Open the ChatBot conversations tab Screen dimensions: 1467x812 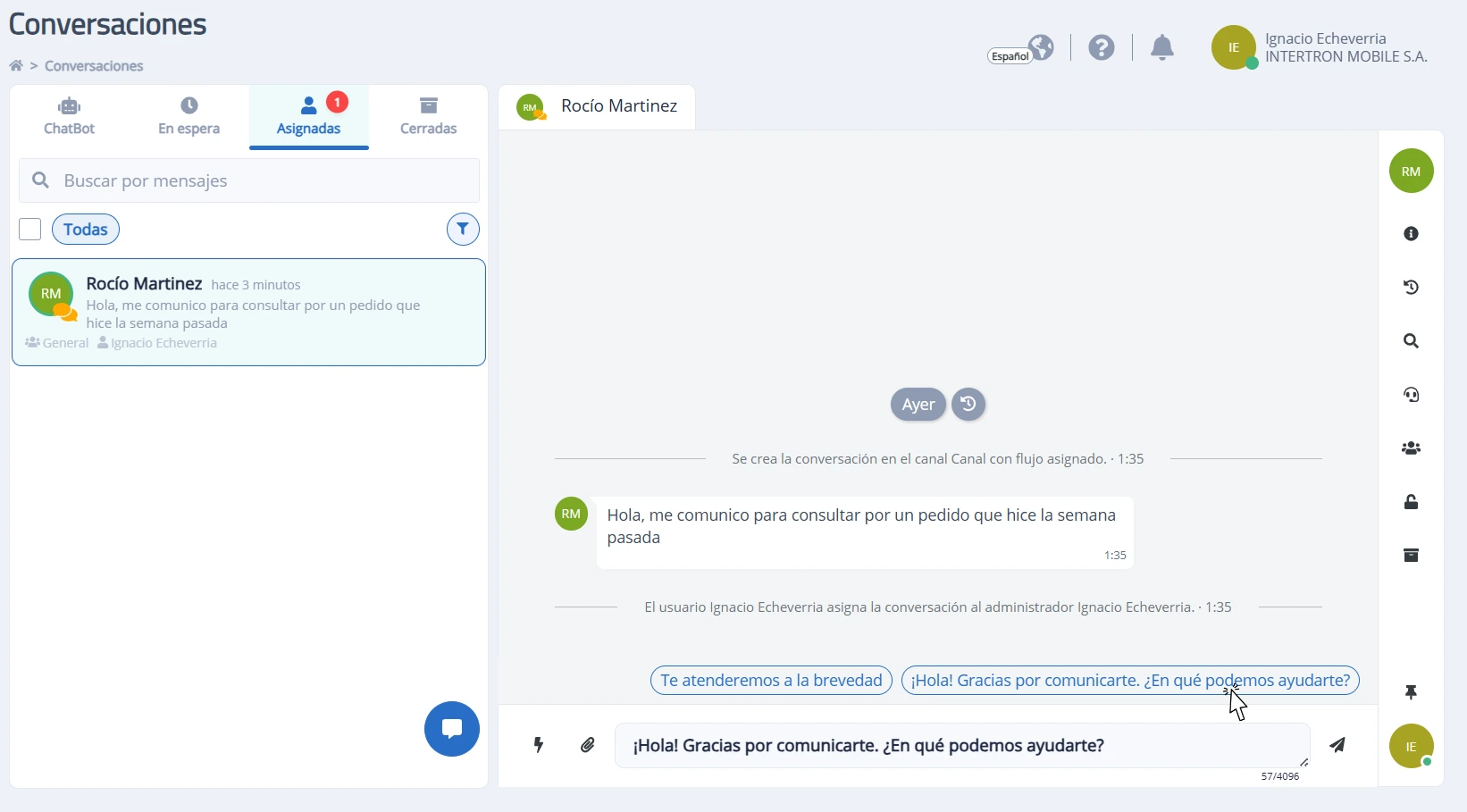[x=69, y=117]
